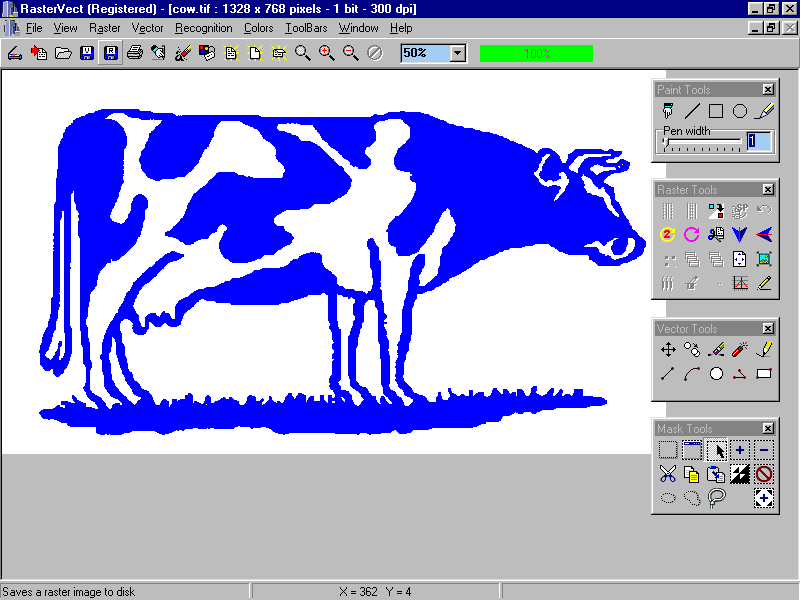Select the vector circle tool
Image resolution: width=800 pixels, height=600 pixels.
[716, 374]
